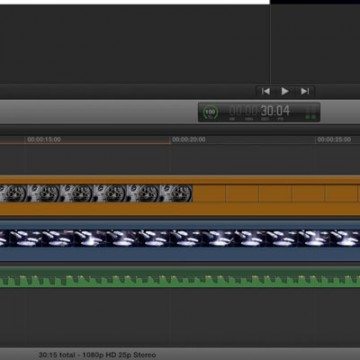Jump to previous edit with skip-back button
Viewport: 360px width, 360px height.
[x=266, y=91]
